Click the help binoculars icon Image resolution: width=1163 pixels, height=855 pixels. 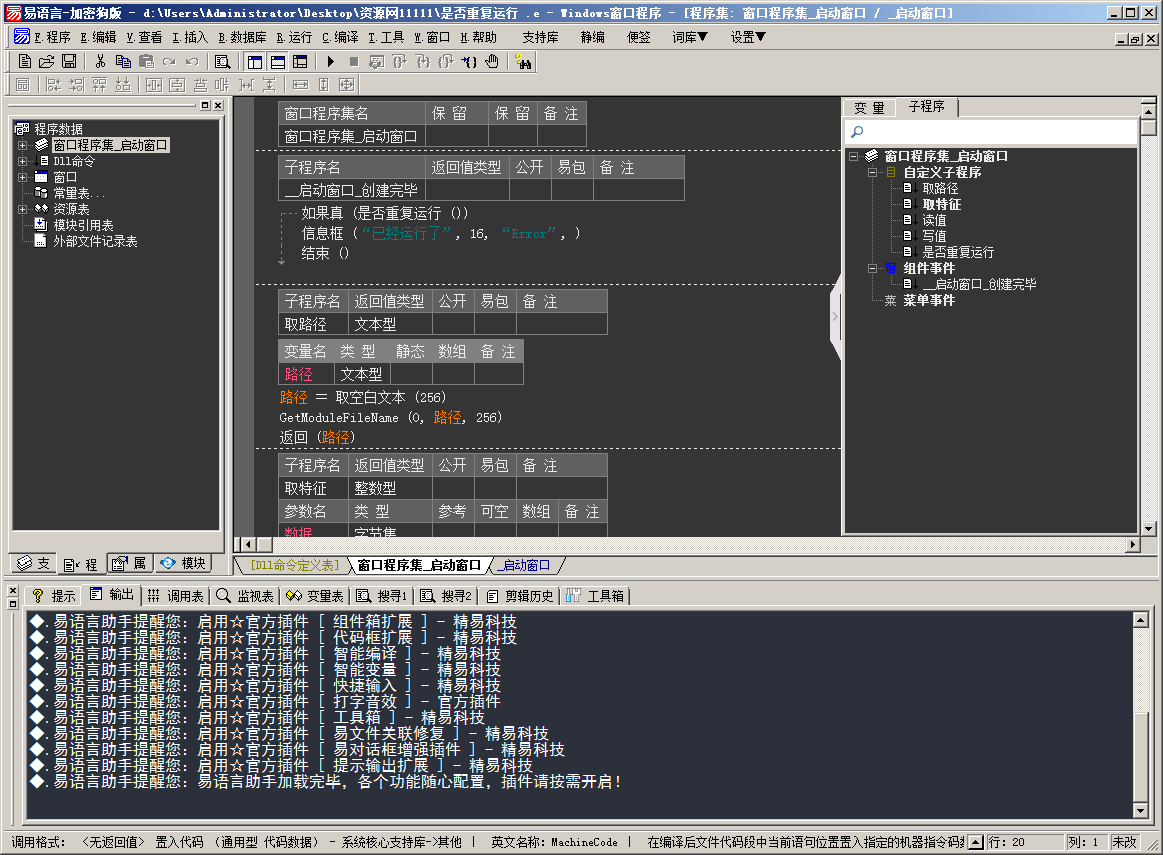(523, 62)
